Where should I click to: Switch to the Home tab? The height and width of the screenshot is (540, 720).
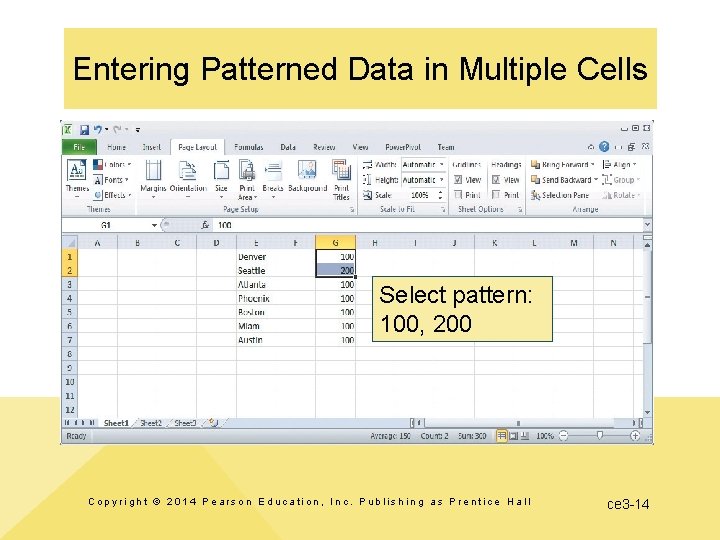pyautogui.click(x=117, y=147)
